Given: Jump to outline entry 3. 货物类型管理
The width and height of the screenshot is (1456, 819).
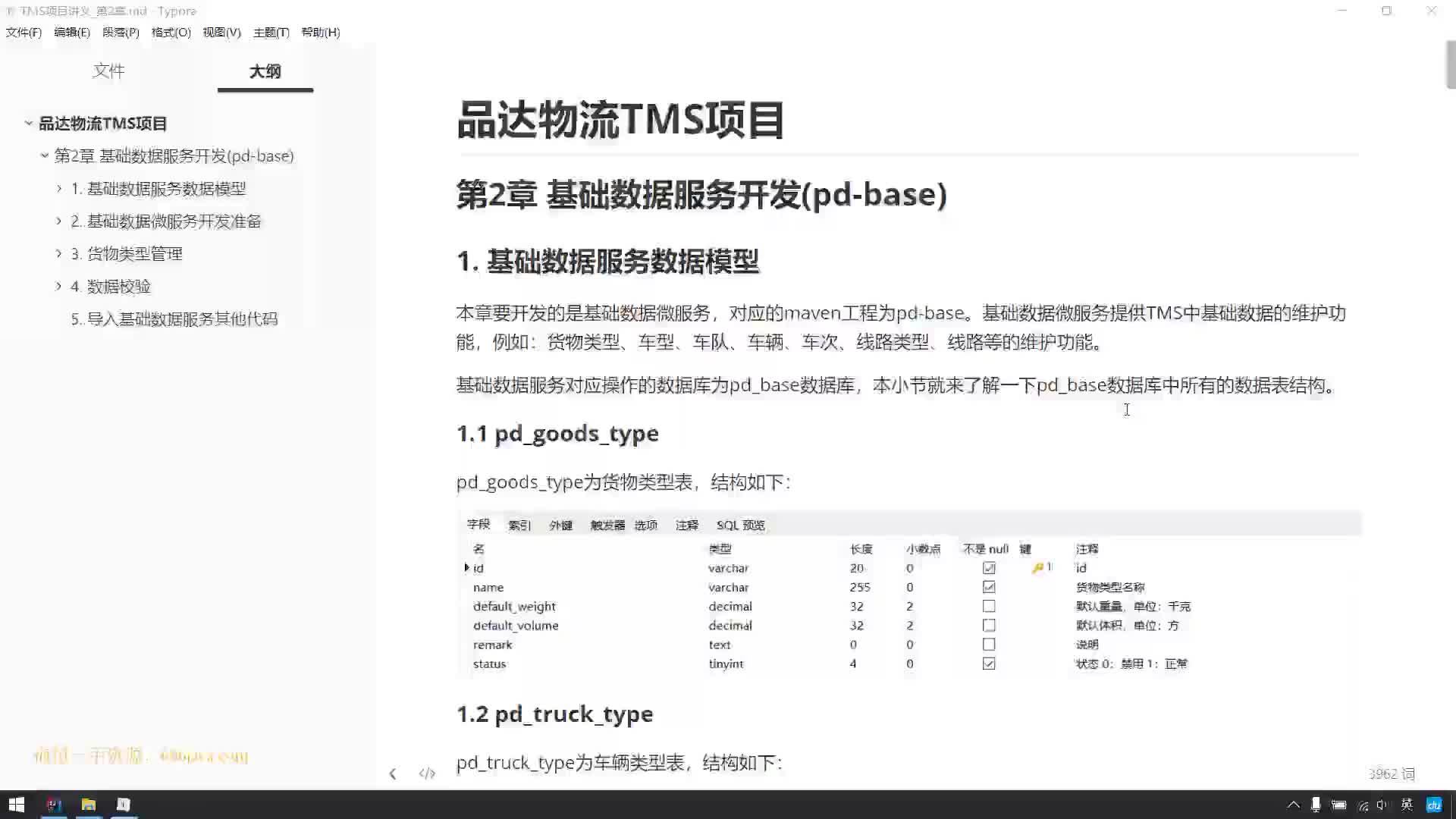Looking at the screenshot, I should coord(127,253).
